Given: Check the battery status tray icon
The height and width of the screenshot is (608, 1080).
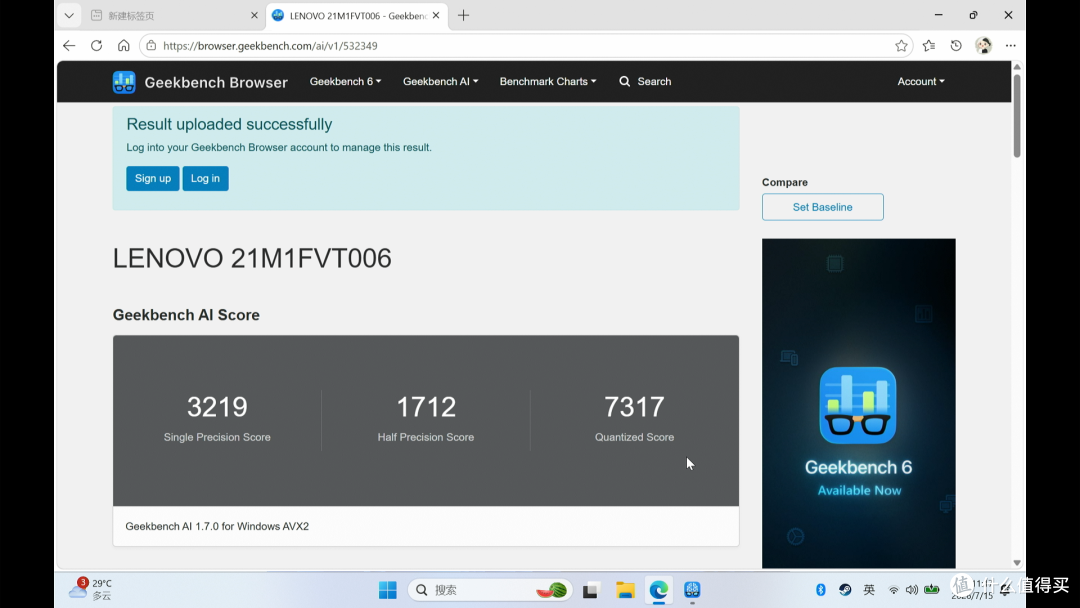Looking at the screenshot, I should coord(932,589).
